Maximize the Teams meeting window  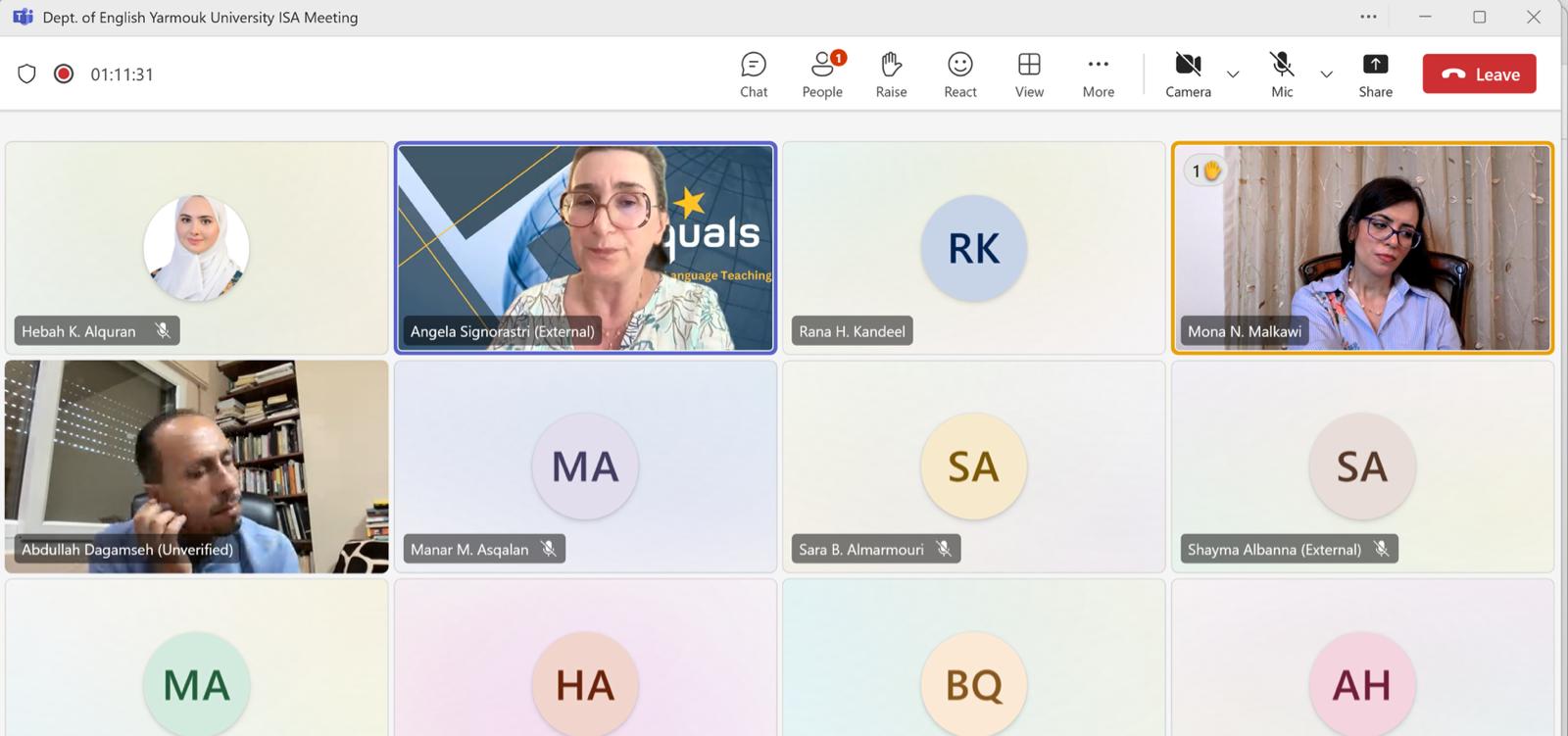pyautogui.click(x=1479, y=17)
